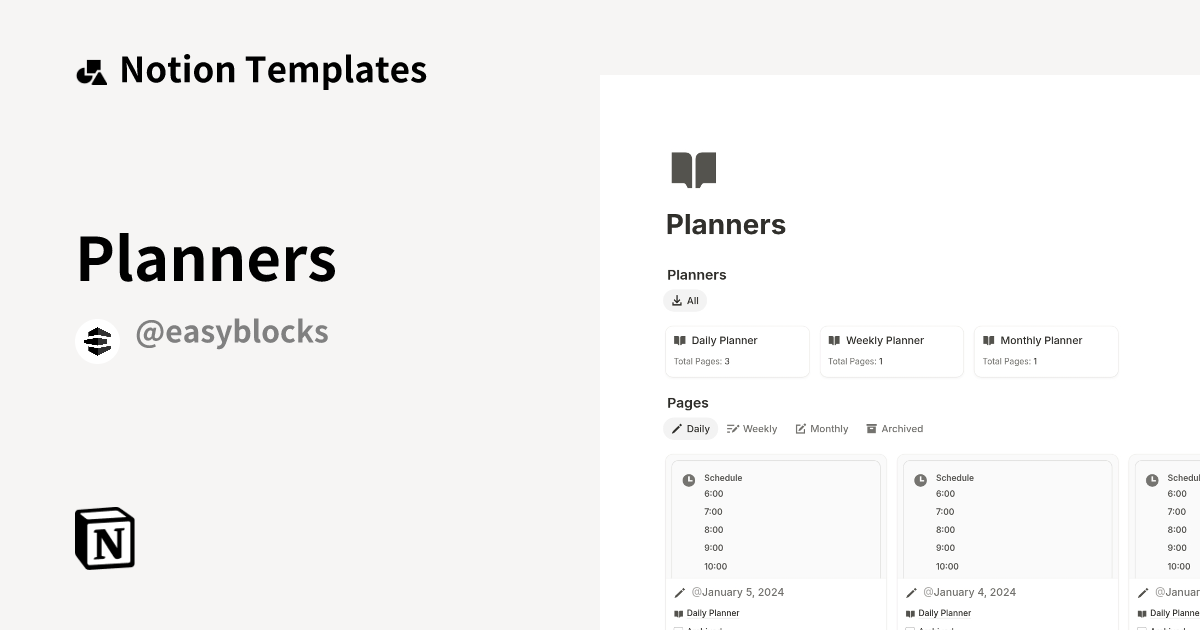Click the Notion Templates logo icon
The width and height of the screenshot is (1200, 630).
92,69
